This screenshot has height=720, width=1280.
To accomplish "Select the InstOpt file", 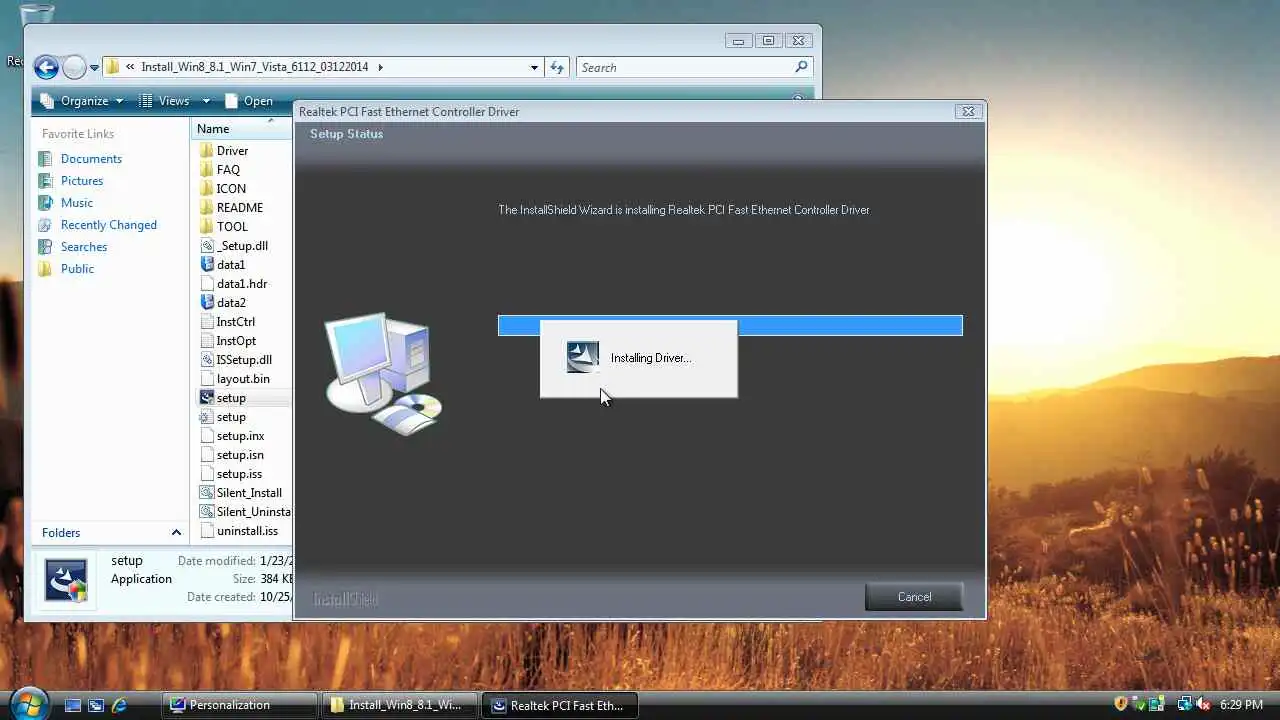I will coord(228,341).
